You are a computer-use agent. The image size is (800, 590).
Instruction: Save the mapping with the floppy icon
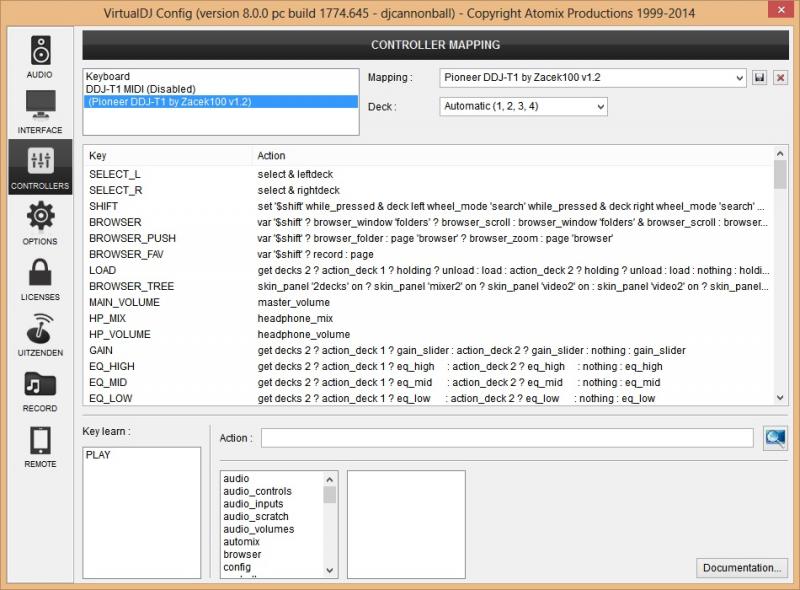[760, 78]
